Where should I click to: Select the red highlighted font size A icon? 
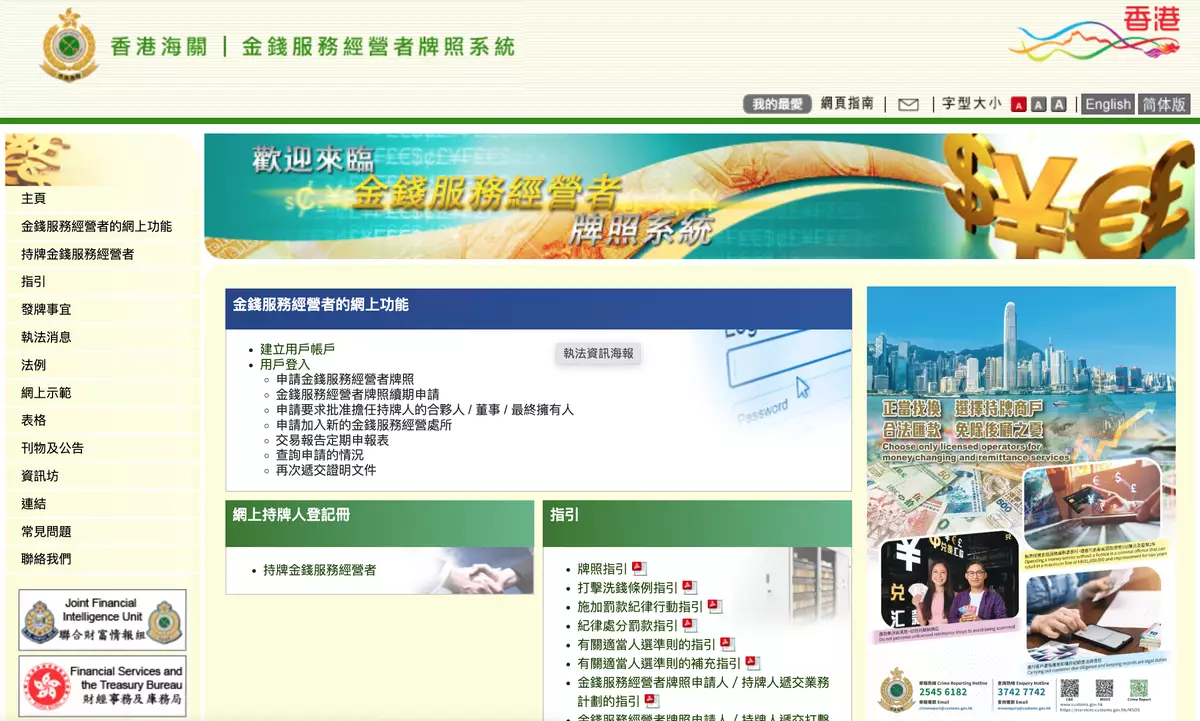click(1019, 104)
